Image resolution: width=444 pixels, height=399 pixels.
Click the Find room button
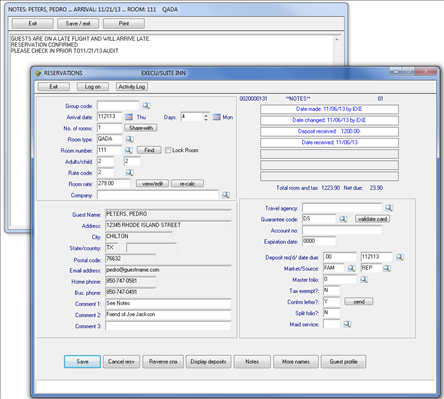click(x=149, y=150)
